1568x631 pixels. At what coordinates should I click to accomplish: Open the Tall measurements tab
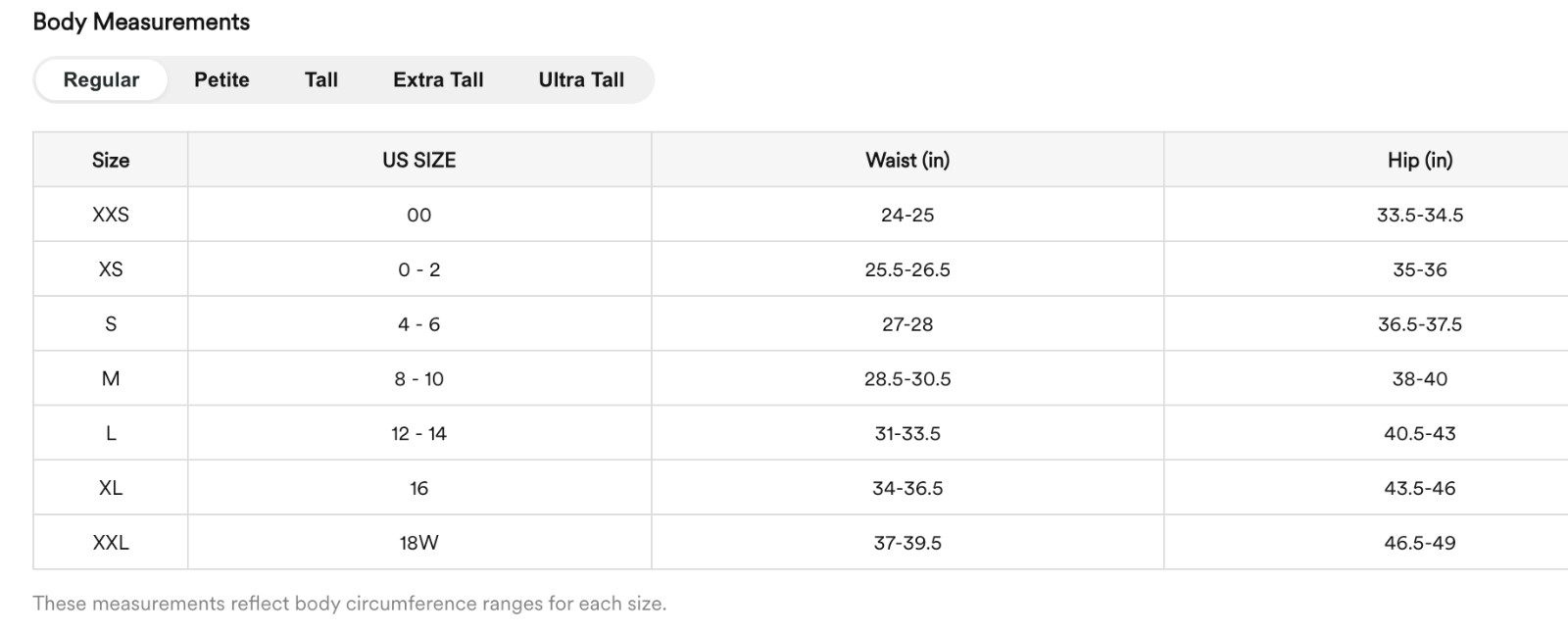point(321,79)
